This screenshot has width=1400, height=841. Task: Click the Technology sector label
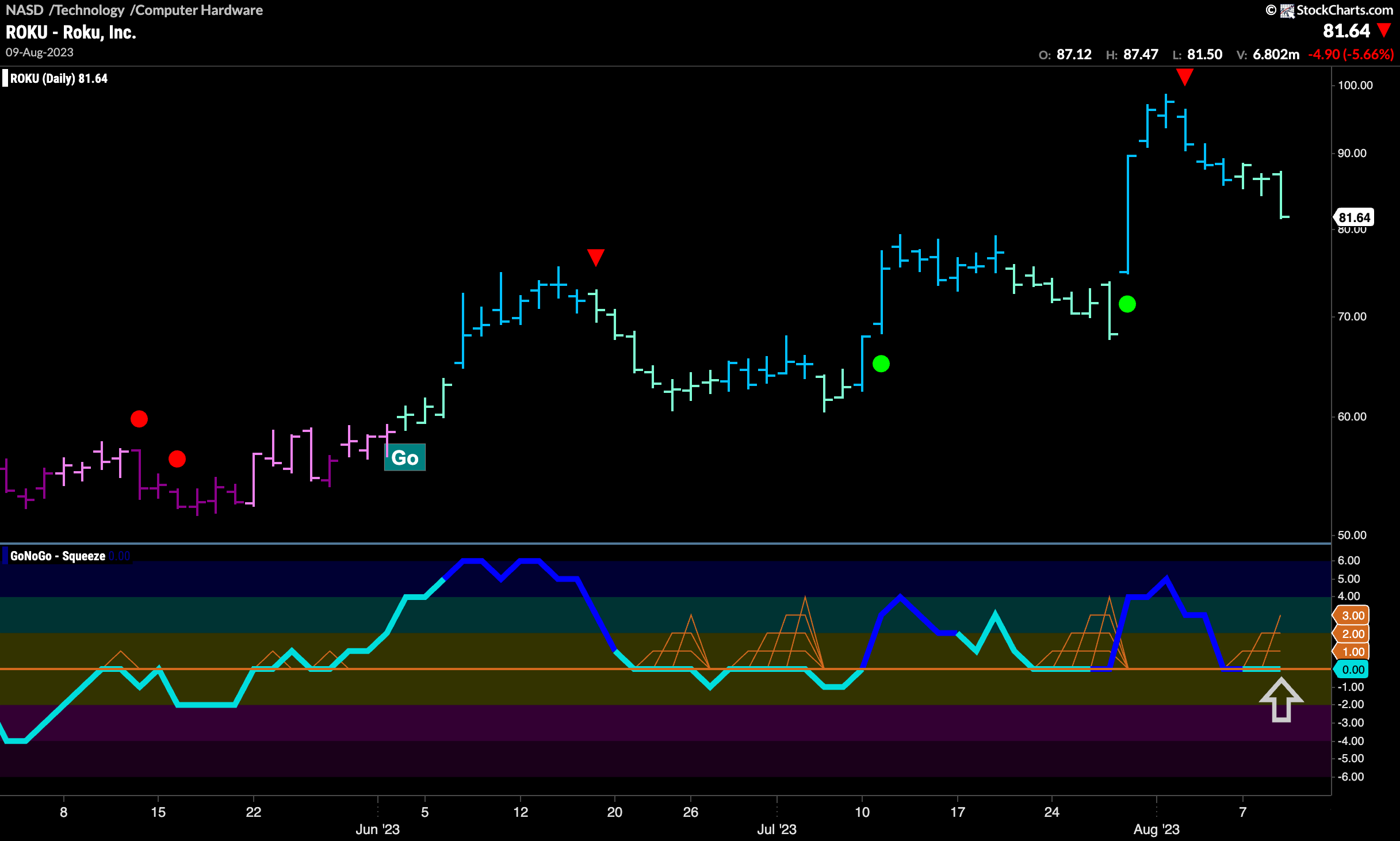[89, 10]
